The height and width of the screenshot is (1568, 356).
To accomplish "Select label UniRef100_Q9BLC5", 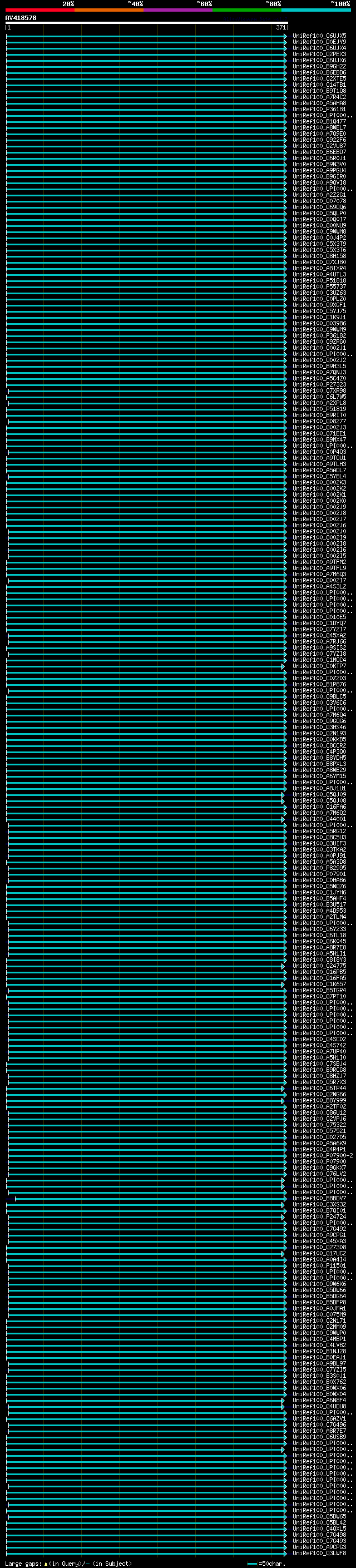I will pyautogui.click(x=319, y=696).
